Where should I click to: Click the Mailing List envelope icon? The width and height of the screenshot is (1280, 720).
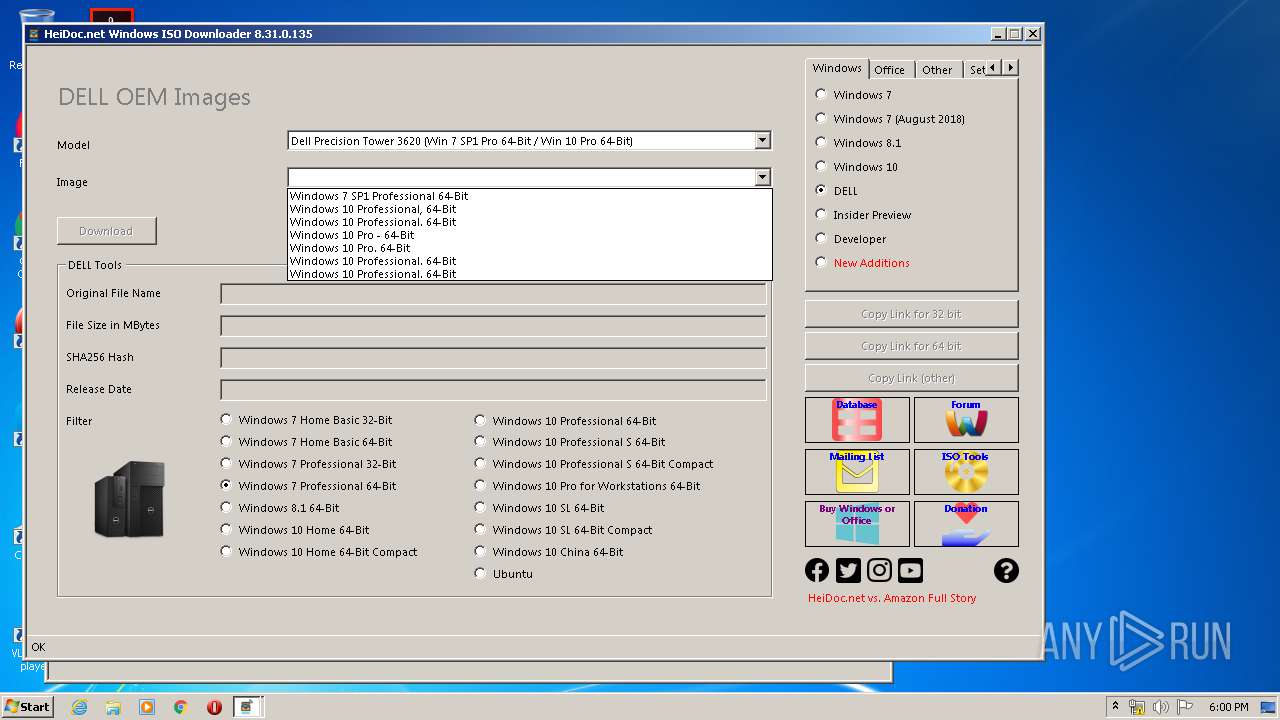click(x=857, y=472)
